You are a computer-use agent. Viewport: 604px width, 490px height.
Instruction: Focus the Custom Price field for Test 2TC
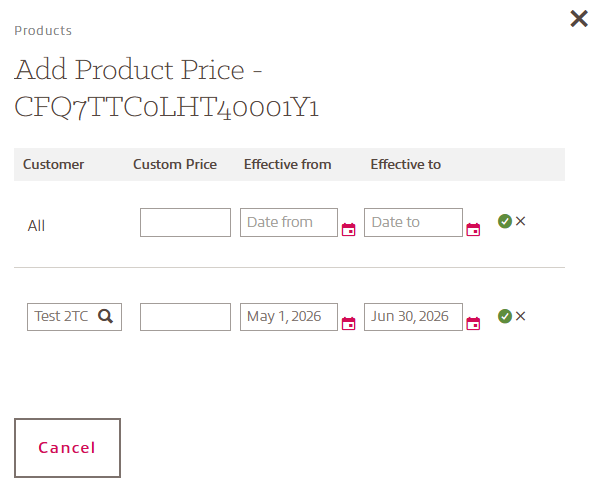coord(185,317)
